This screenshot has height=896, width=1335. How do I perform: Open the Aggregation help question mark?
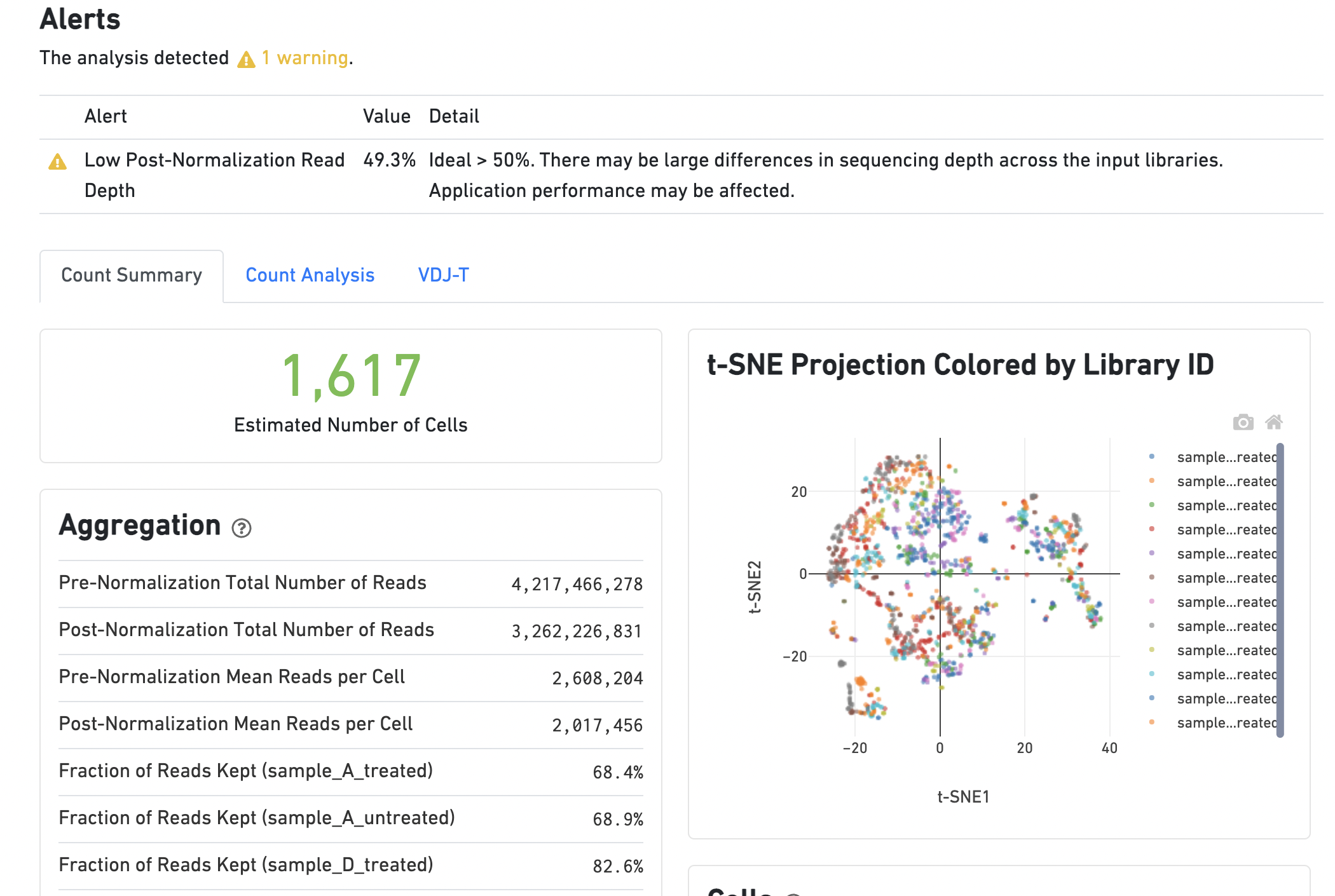pyautogui.click(x=242, y=528)
